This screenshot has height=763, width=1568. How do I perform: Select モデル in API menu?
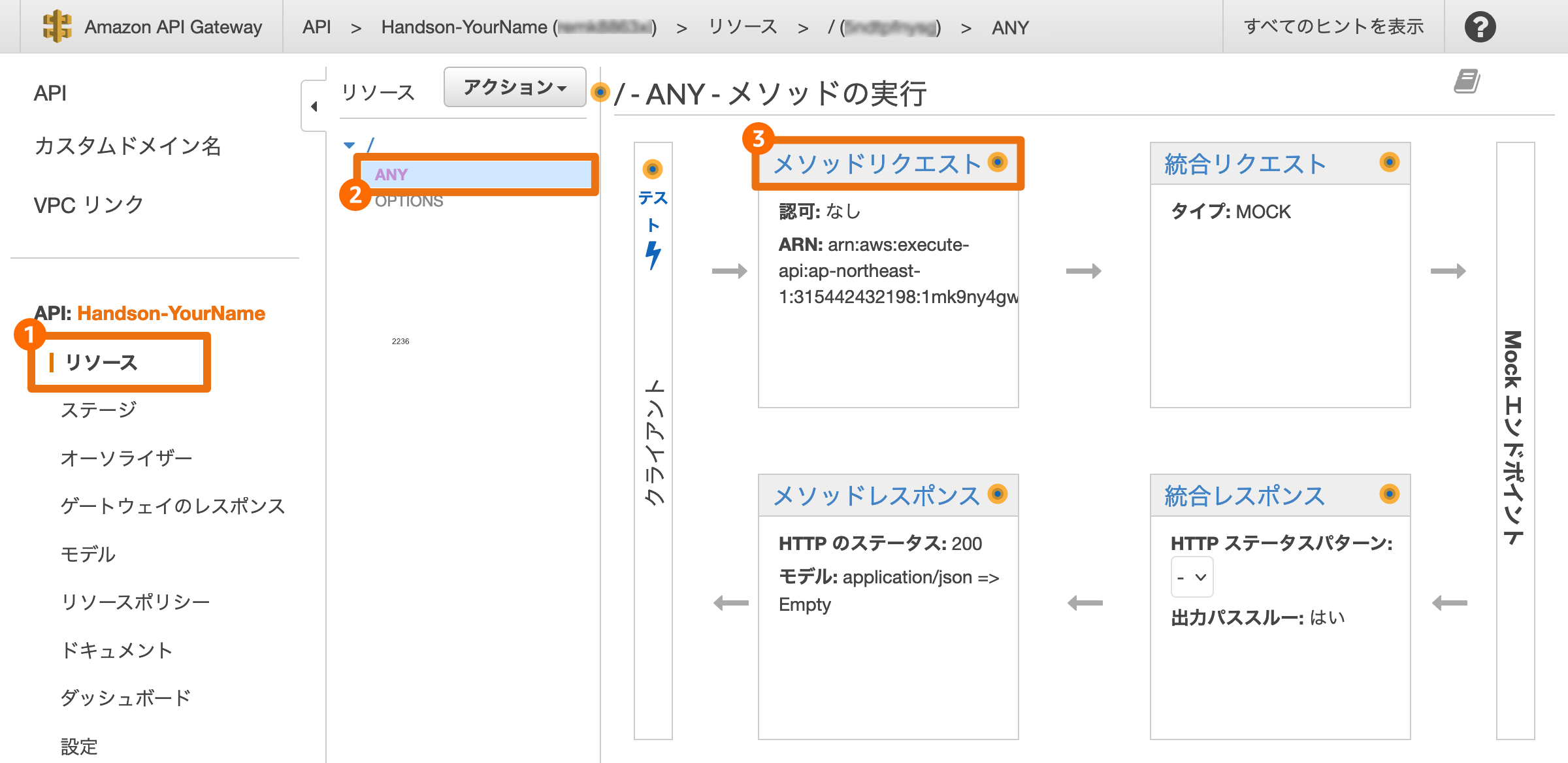click(88, 554)
